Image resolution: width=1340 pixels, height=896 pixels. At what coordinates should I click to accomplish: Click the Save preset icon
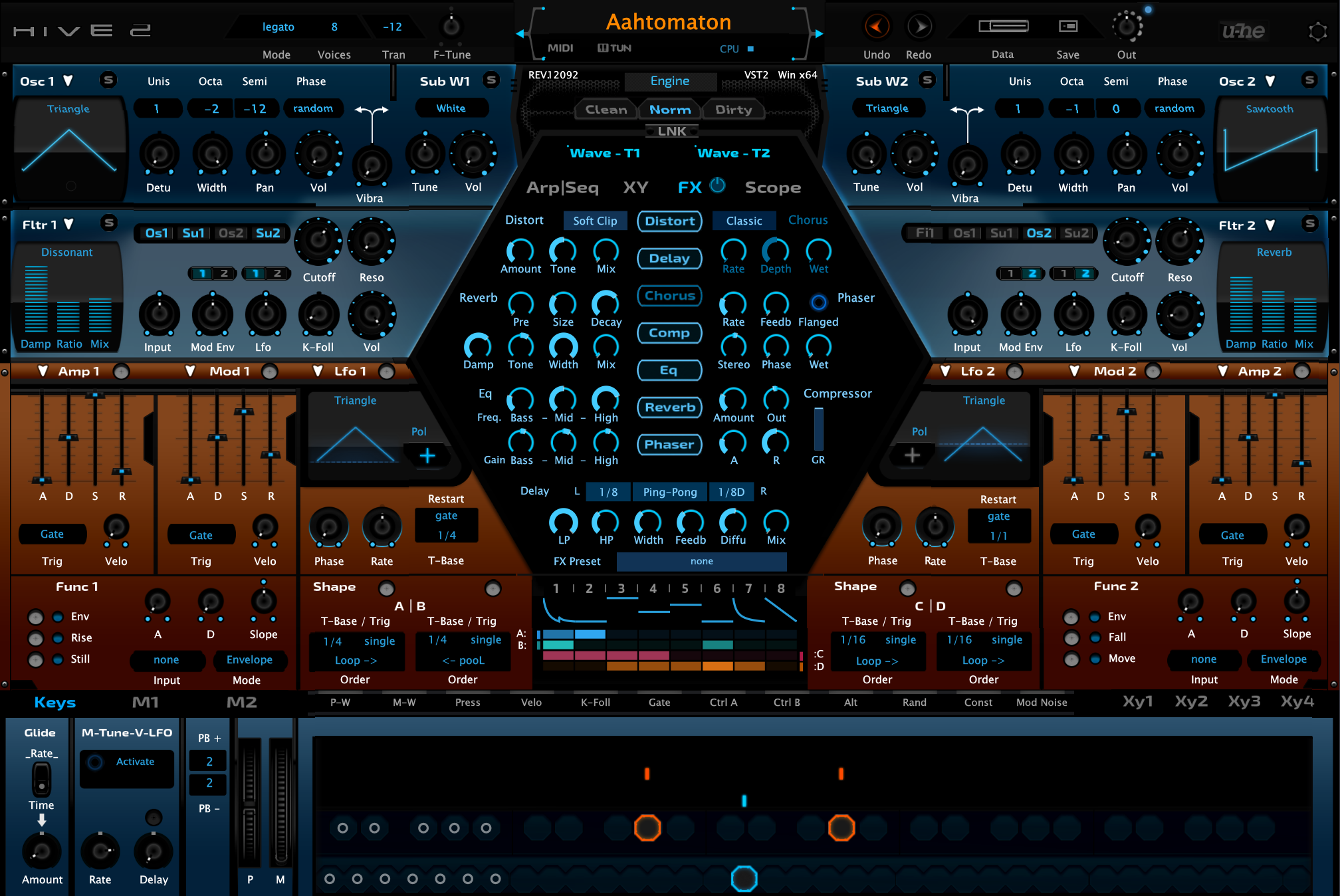point(1068,27)
